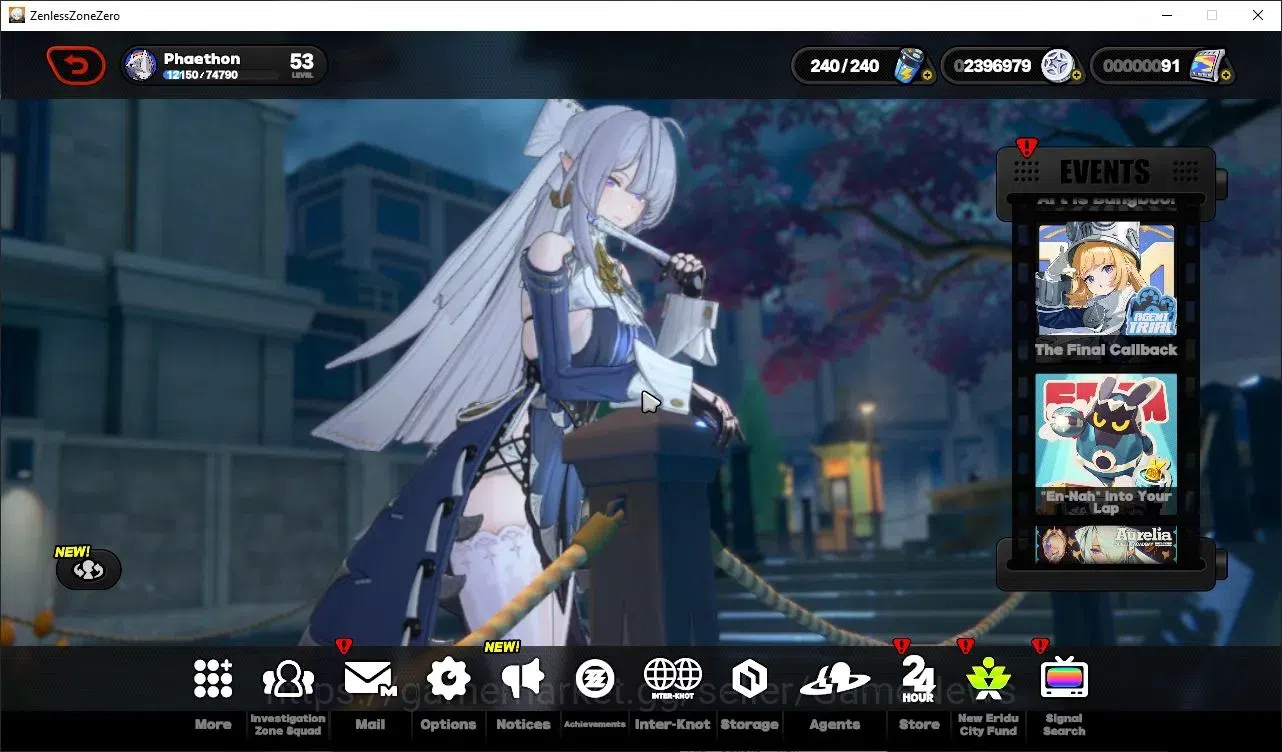The image size is (1282, 752).
Task: Open "En-Nah" Into Your Lap event thumbnail
Action: tap(1106, 431)
